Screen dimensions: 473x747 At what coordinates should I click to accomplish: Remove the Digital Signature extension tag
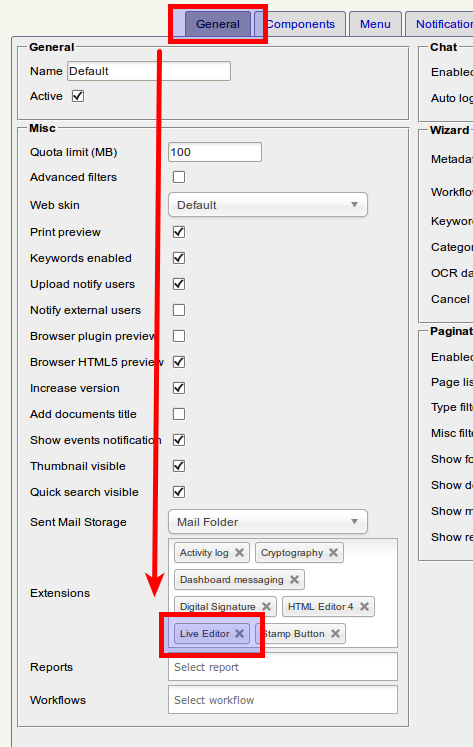click(x=266, y=606)
